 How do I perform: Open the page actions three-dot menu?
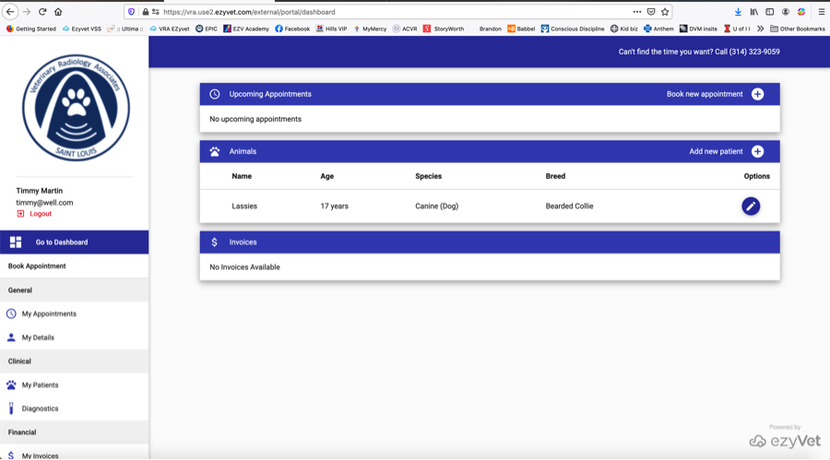click(637, 12)
